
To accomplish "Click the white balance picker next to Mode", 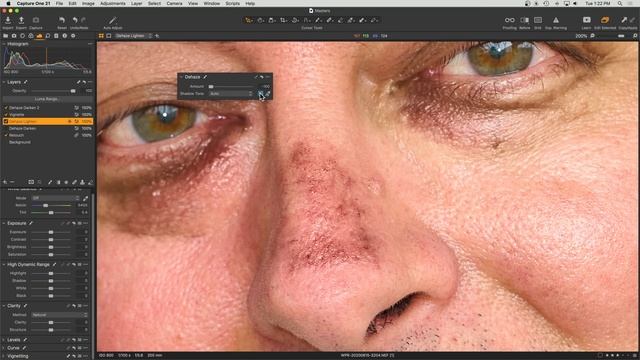I will point(85,198).
